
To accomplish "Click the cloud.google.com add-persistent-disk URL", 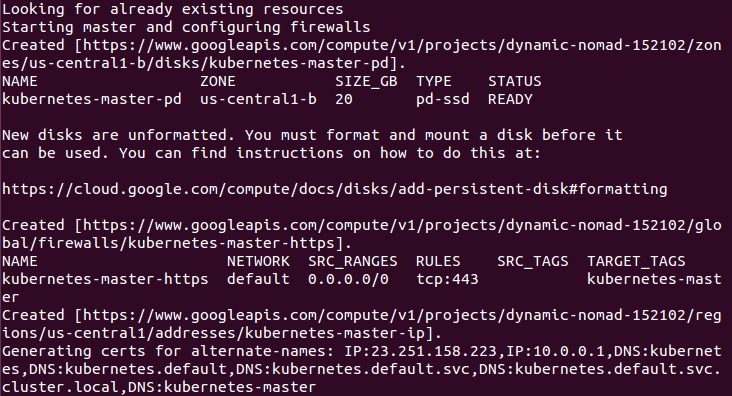I will click(334, 189).
